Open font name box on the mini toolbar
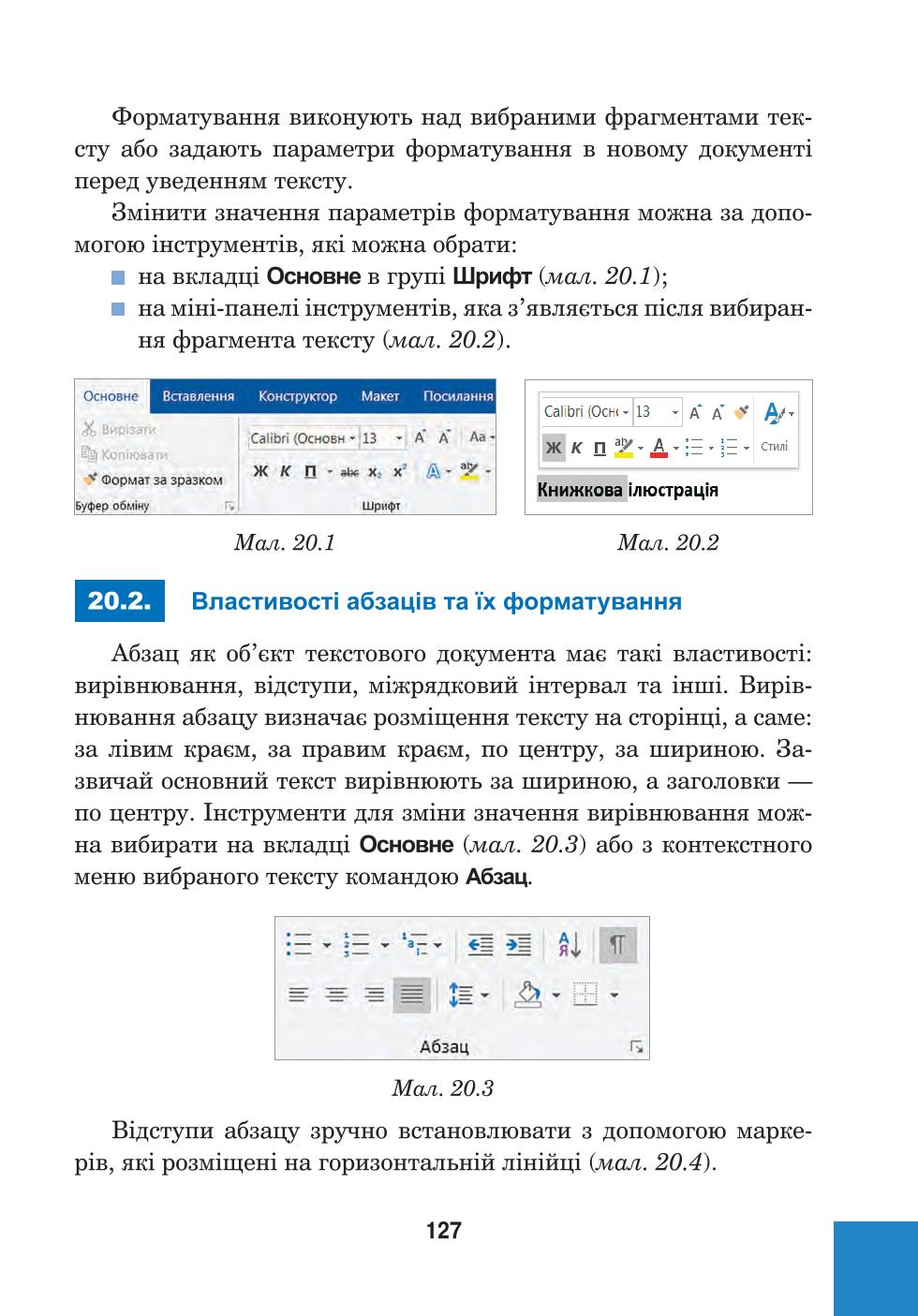The width and height of the screenshot is (918, 1316). pyautogui.click(x=585, y=412)
